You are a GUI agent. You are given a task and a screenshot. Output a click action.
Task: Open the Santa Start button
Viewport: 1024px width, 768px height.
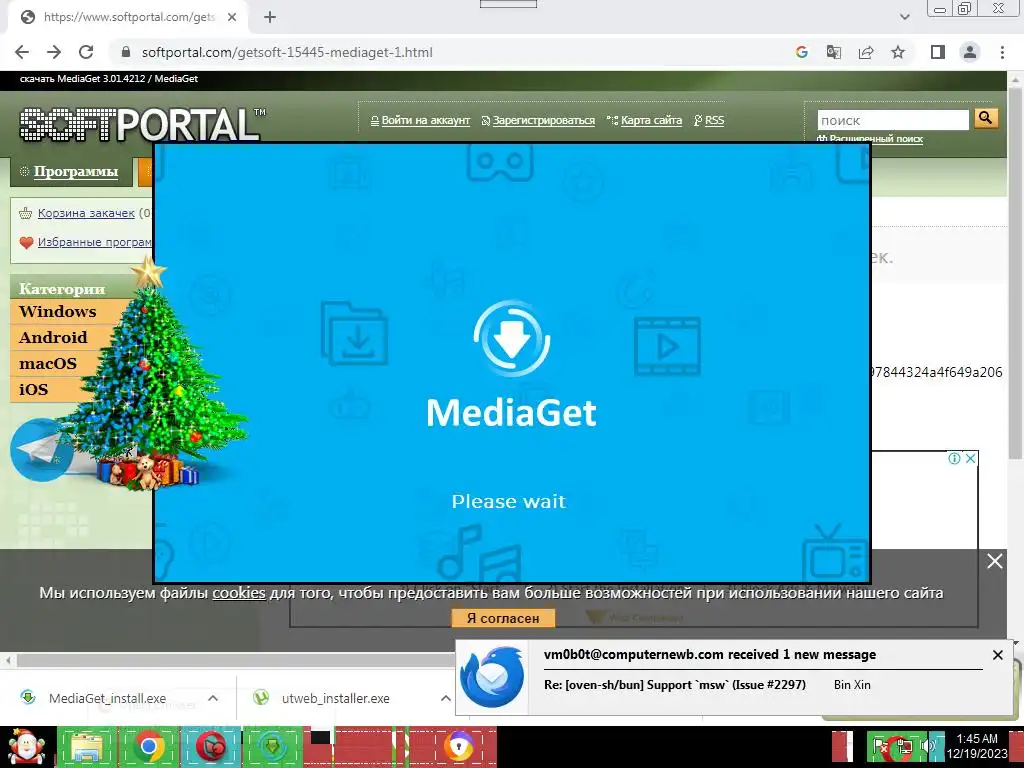(26, 746)
